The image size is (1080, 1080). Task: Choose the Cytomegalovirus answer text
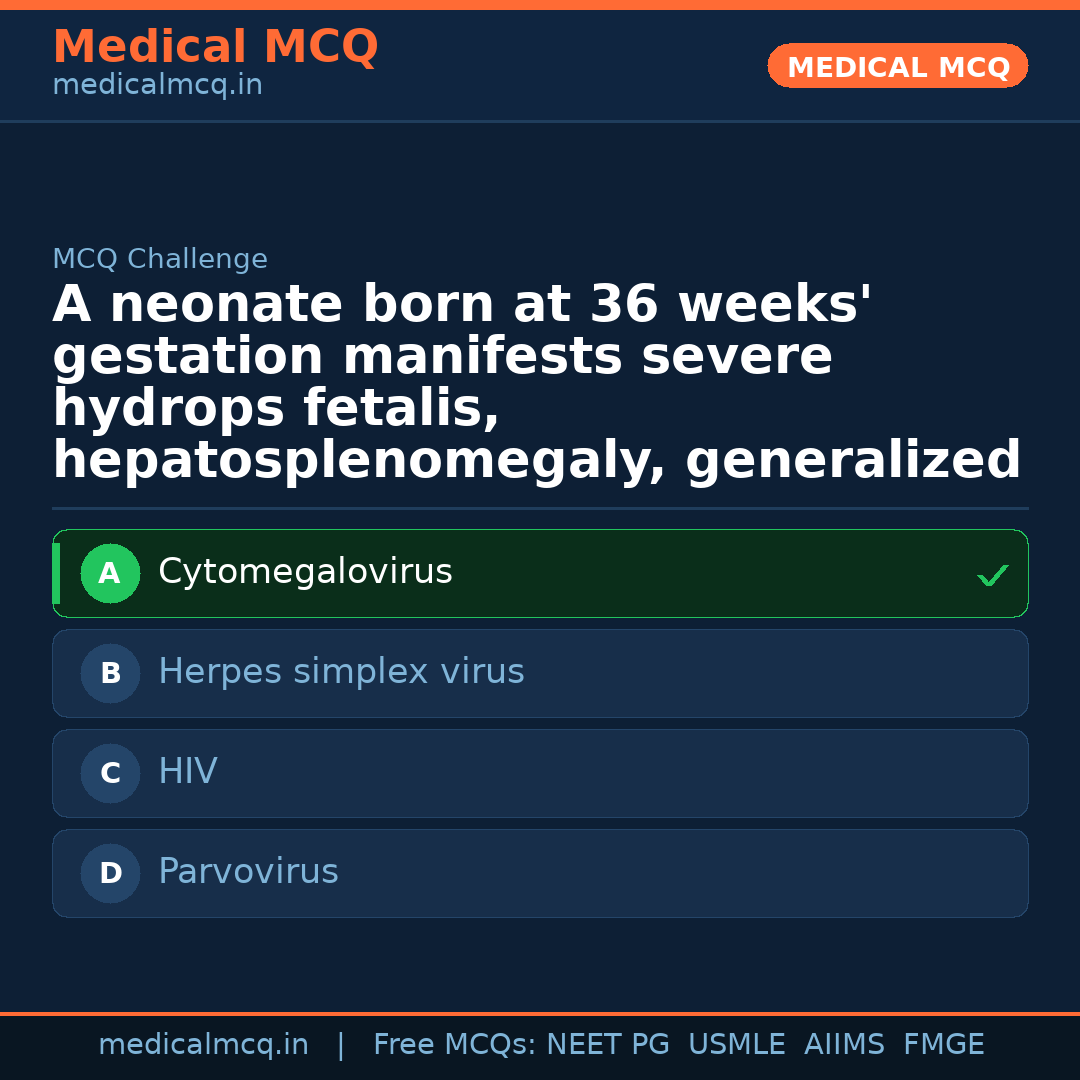pos(305,572)
